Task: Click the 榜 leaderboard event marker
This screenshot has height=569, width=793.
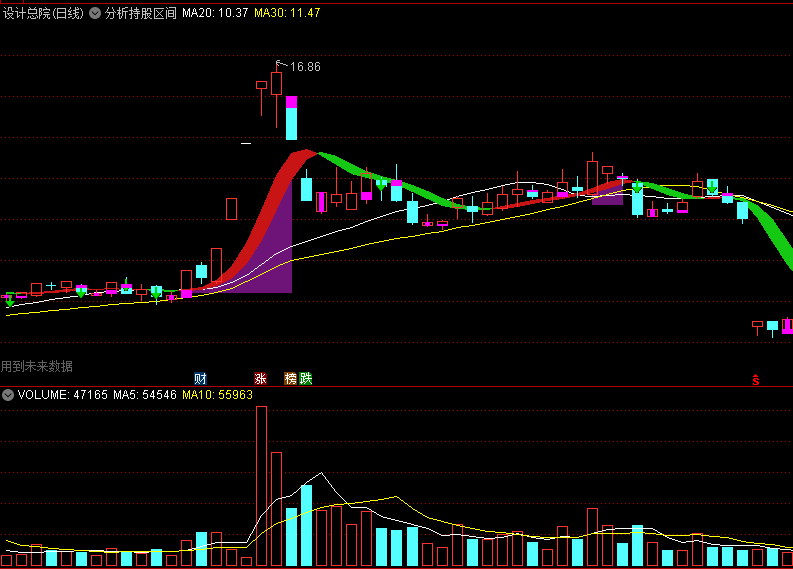Action: pos(290,378)
